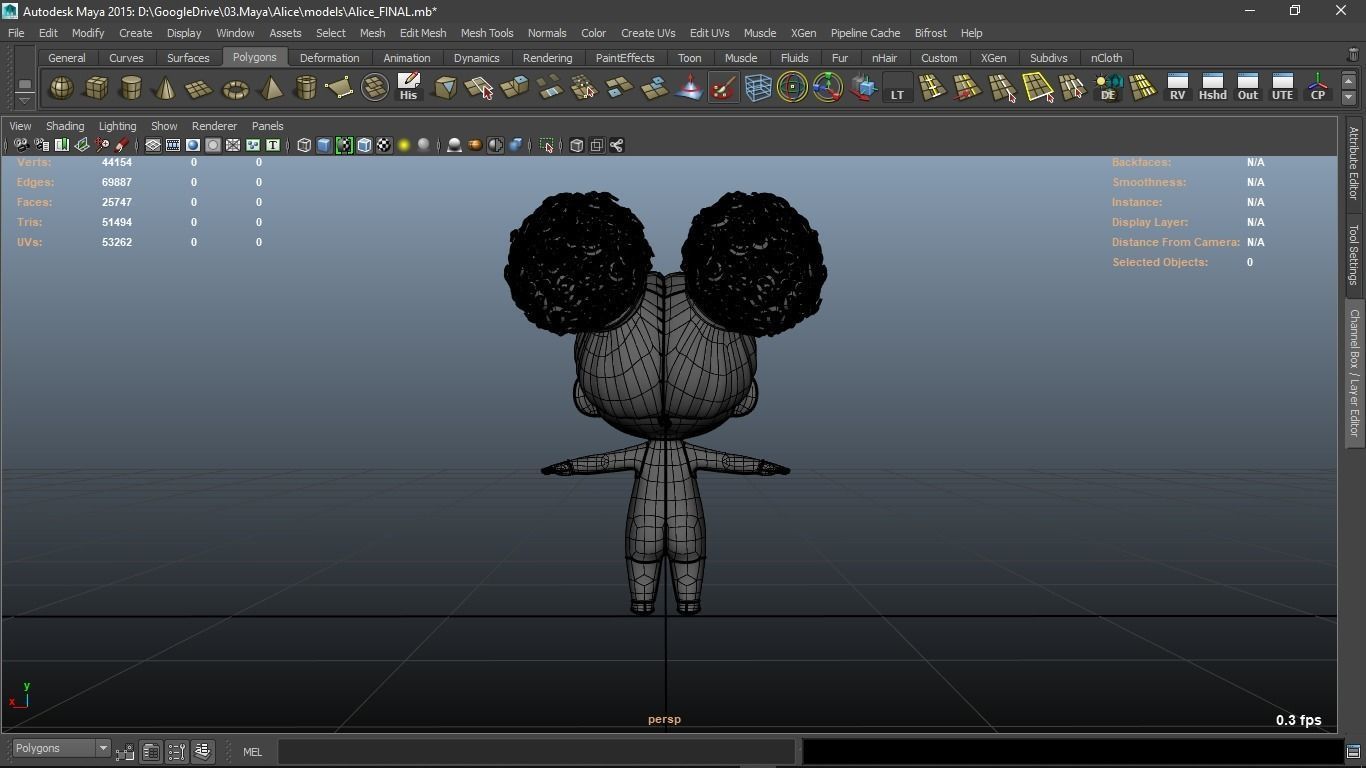Create a polygon pipe from the shelf
This screenshot has height=768, width=1366.
point(305,88)
